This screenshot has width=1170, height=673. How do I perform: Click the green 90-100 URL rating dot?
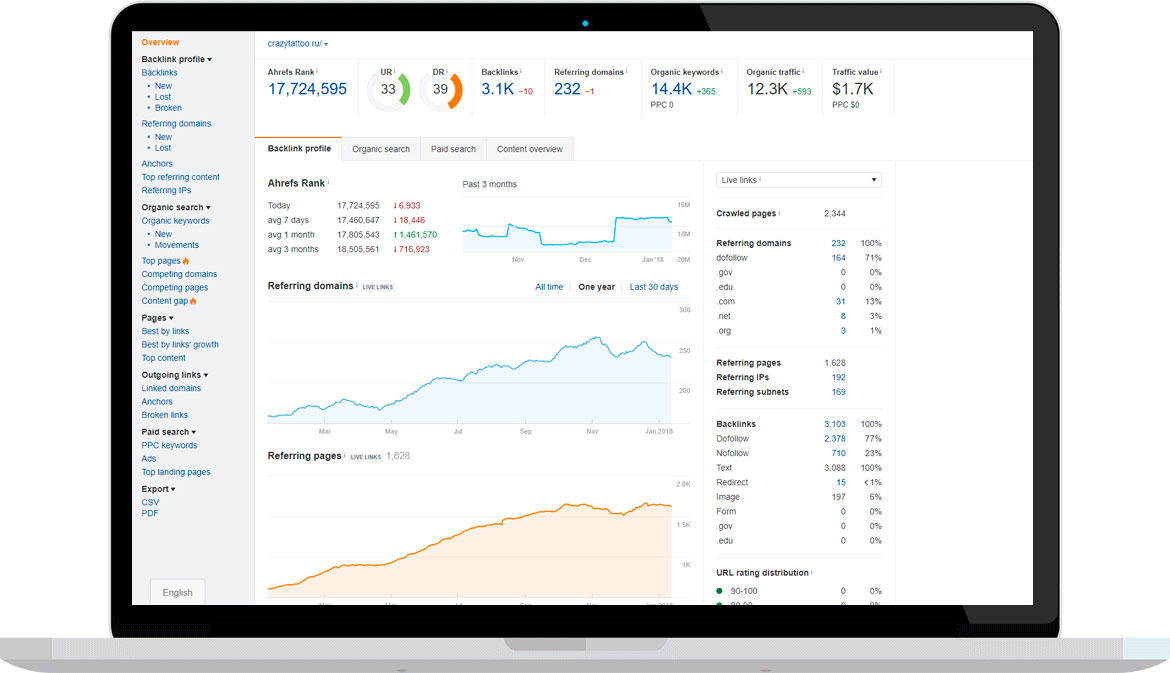click(719, 591)
